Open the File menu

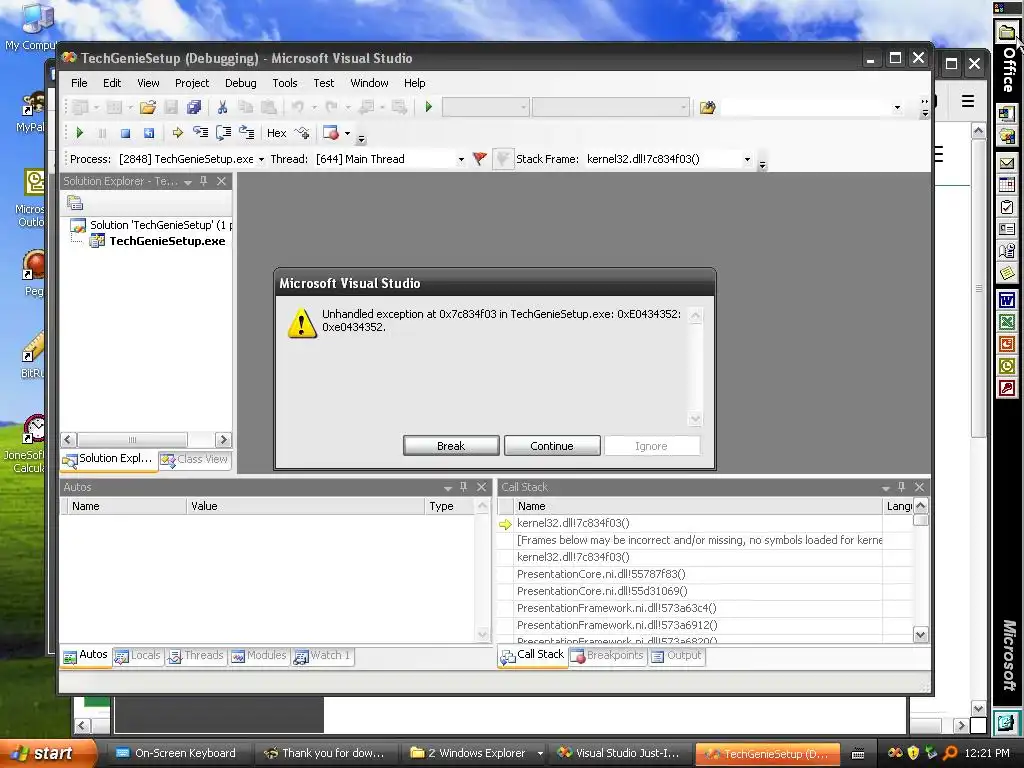(79, 83)
